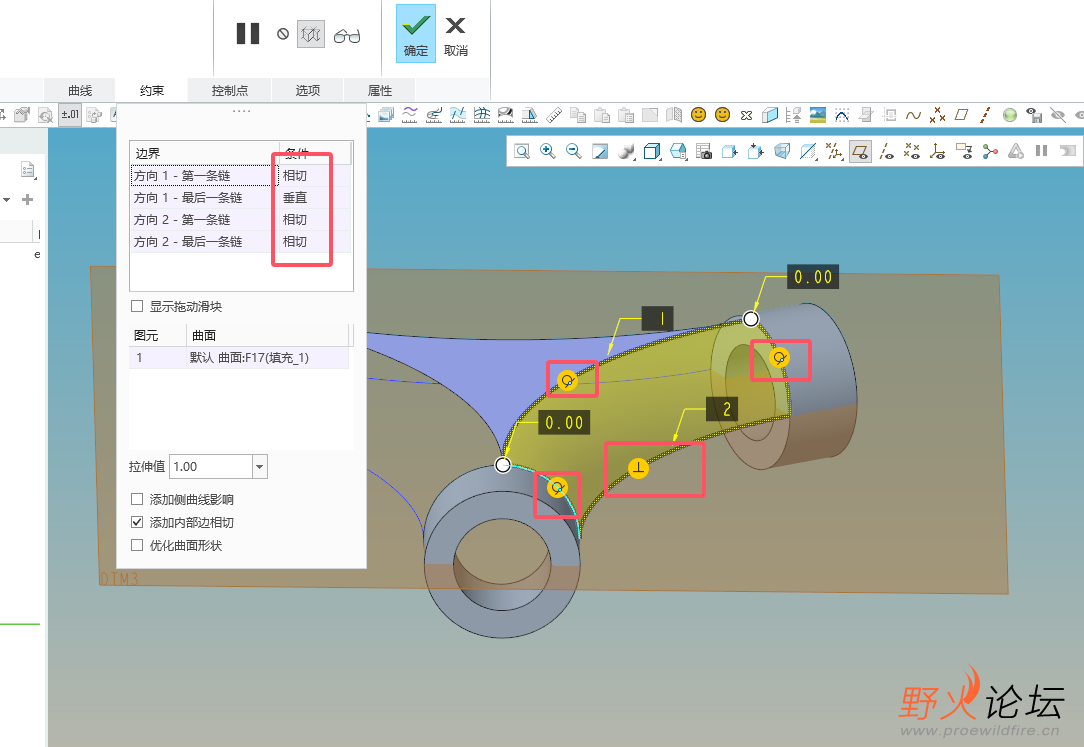This screenshot has height=747, width=1084.
Task: Select the no-preview icon beside pause
Action: [283, 33]
